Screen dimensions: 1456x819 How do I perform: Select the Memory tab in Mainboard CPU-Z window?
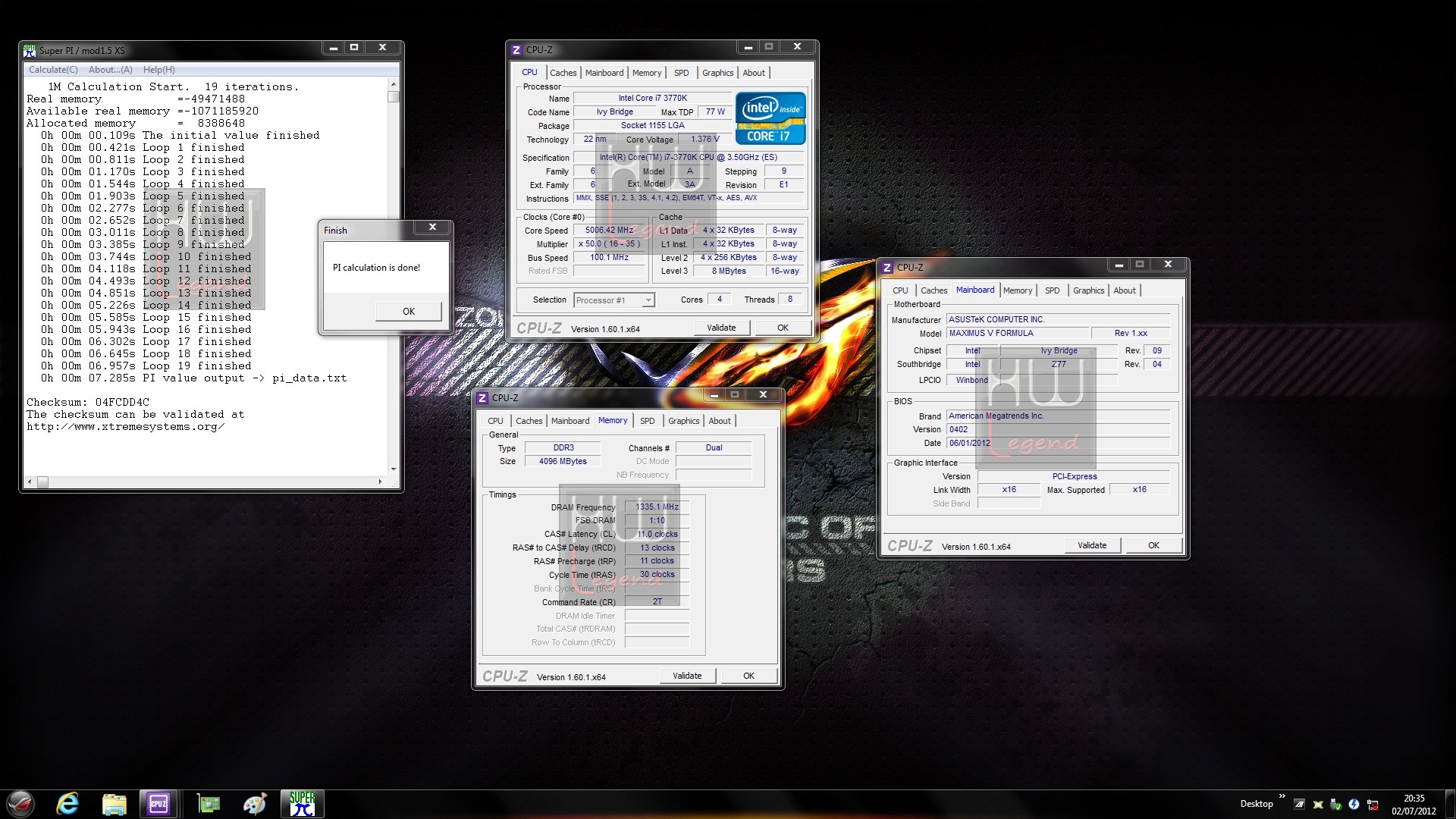pos(1018,290)
